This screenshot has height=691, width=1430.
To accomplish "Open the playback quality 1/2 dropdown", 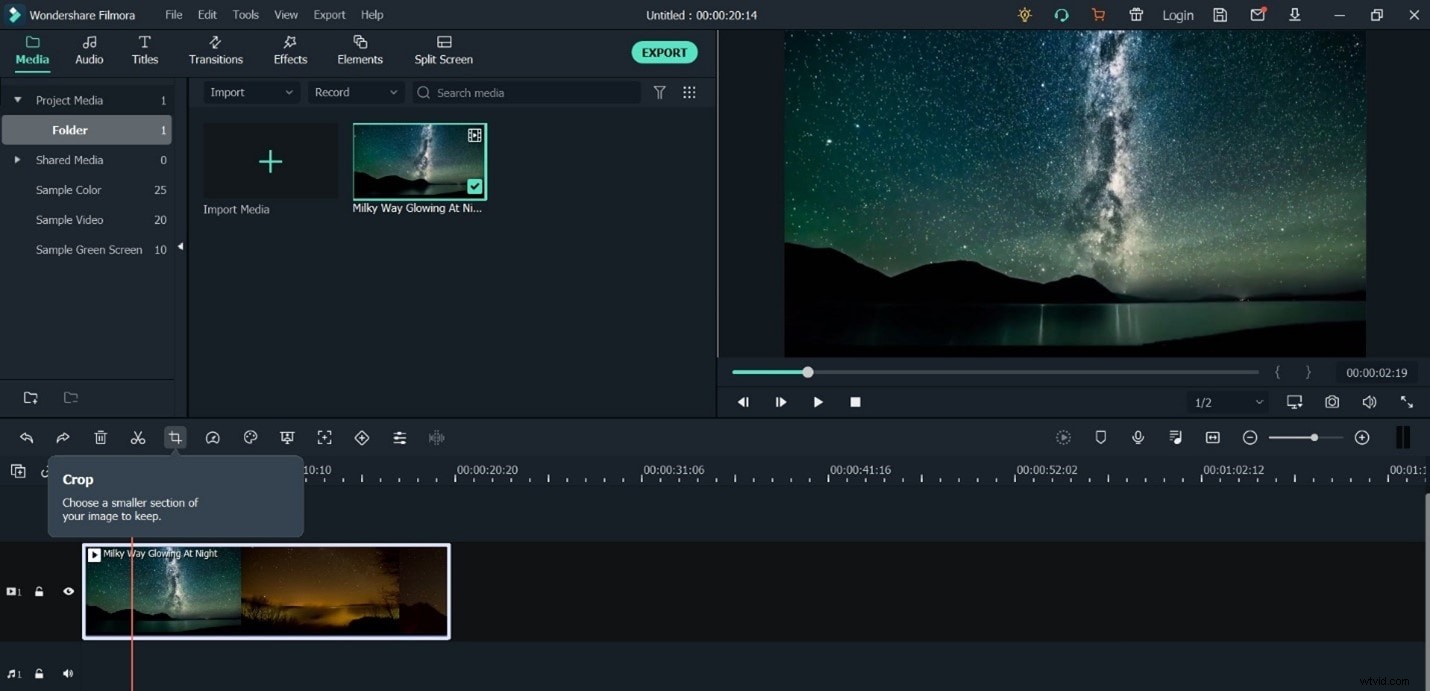I will pos(1227,402).
